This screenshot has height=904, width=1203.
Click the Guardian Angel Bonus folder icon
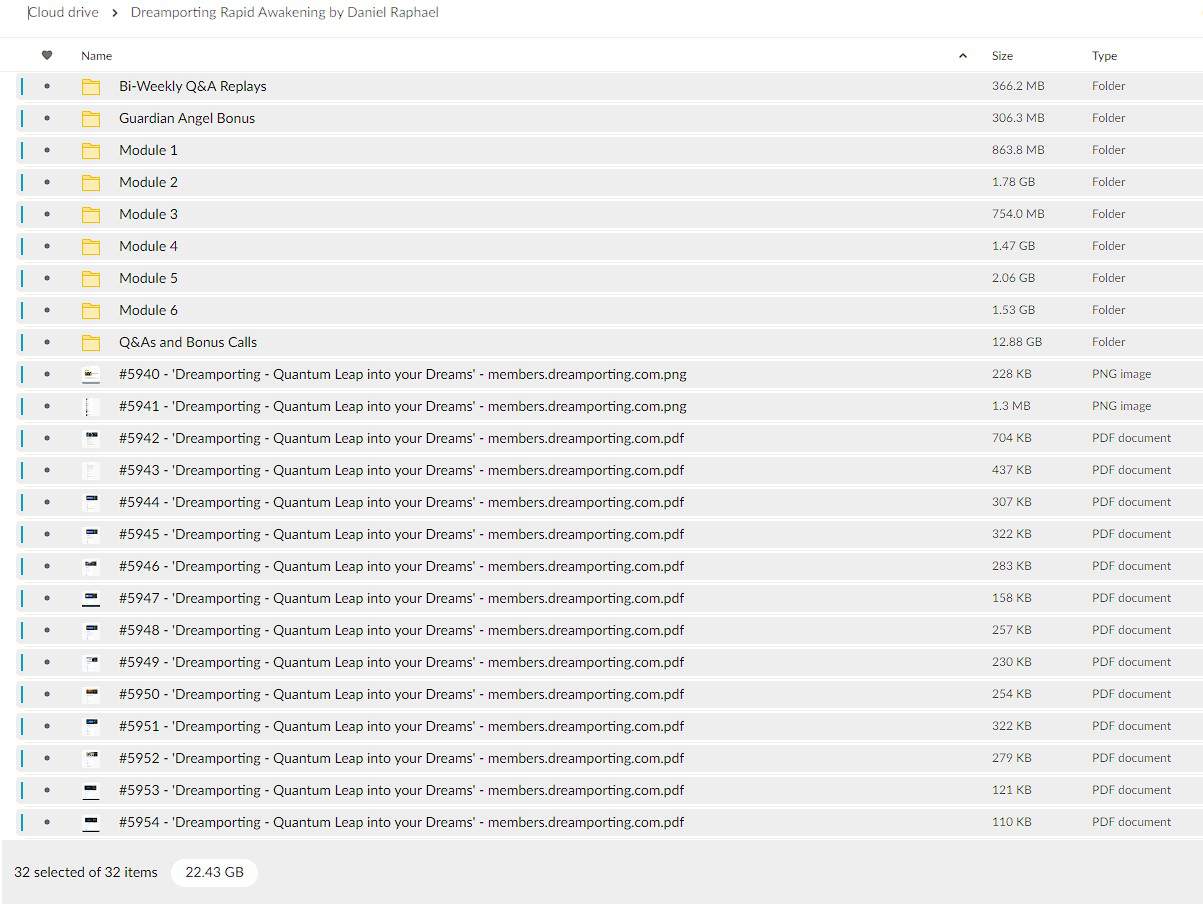tap(91, 118)
